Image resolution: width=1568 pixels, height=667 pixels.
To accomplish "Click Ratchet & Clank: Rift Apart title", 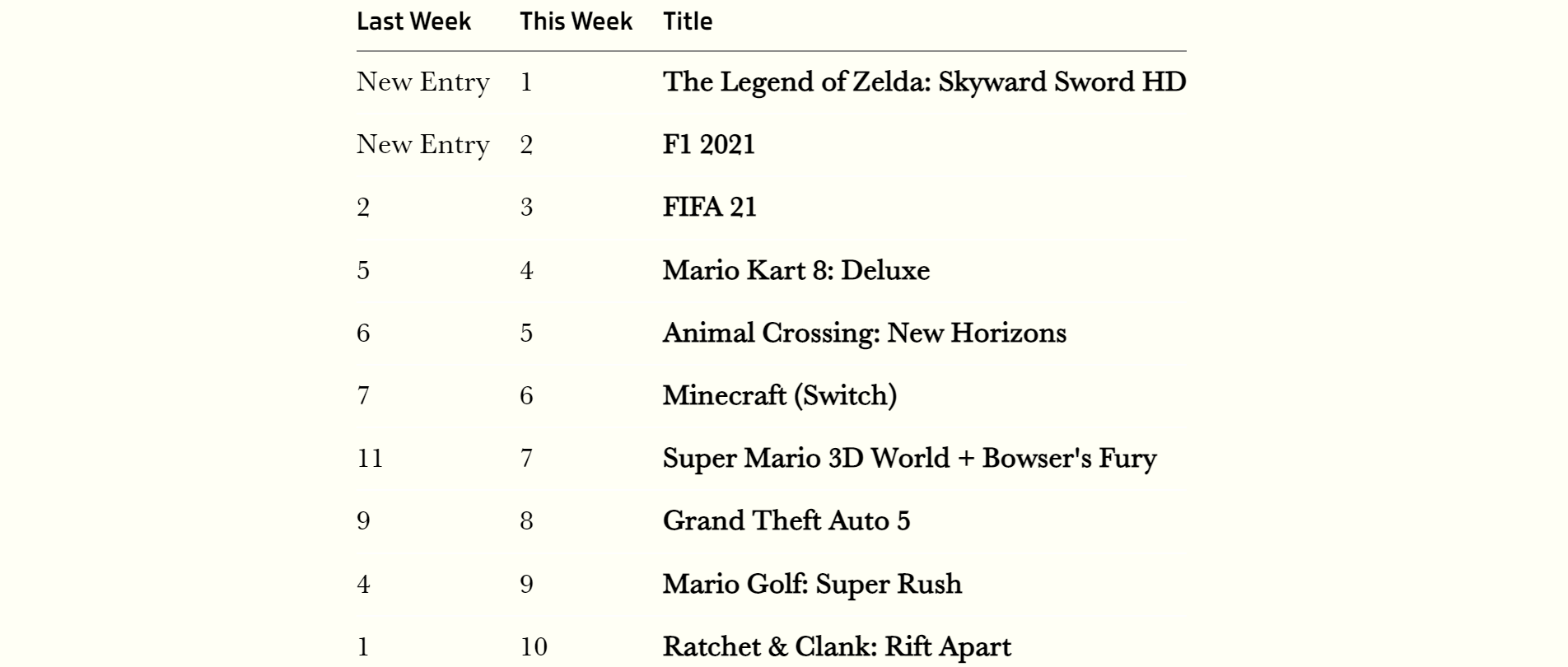I will (837, 647).
